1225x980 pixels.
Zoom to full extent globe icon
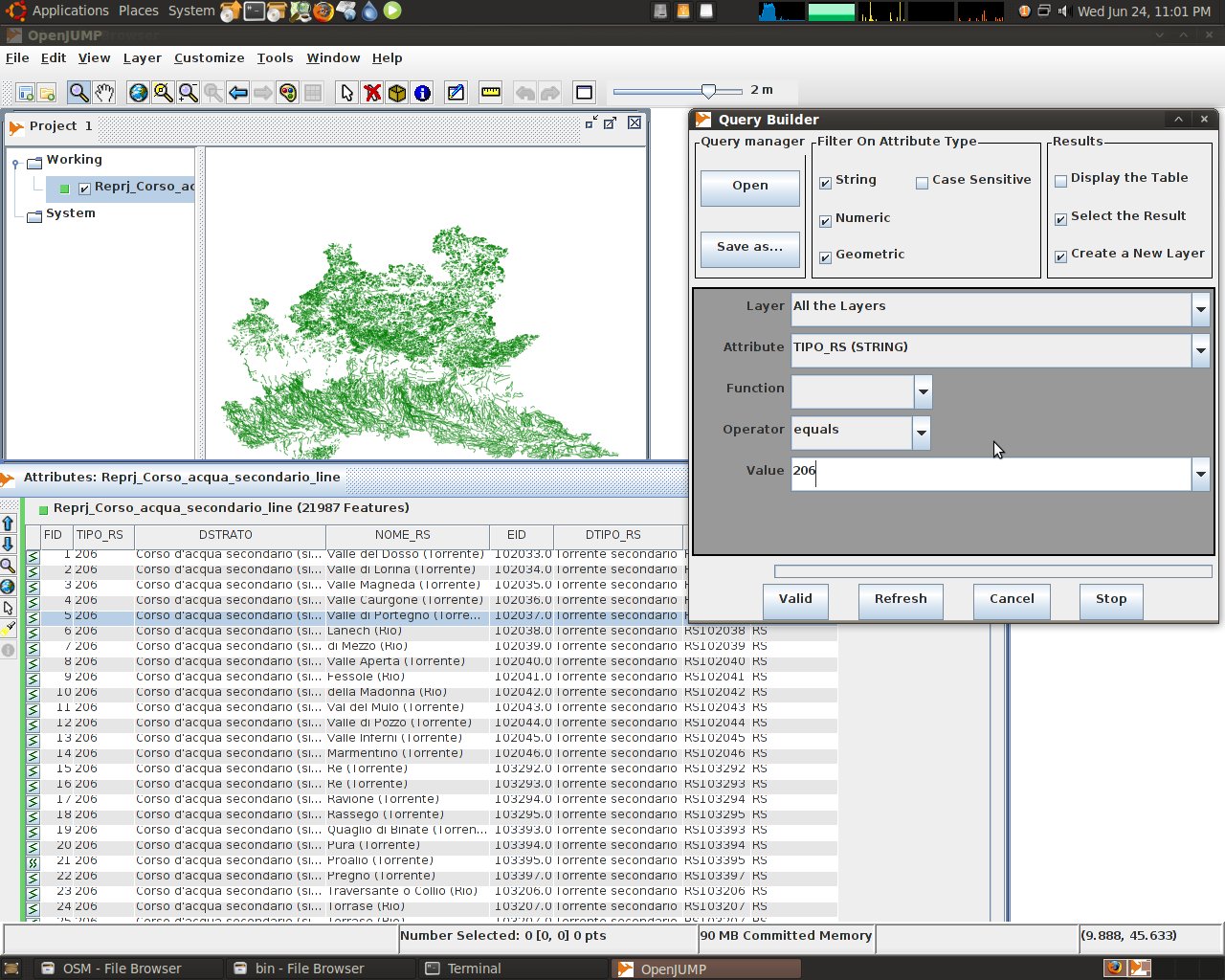(x=139, y=92)
